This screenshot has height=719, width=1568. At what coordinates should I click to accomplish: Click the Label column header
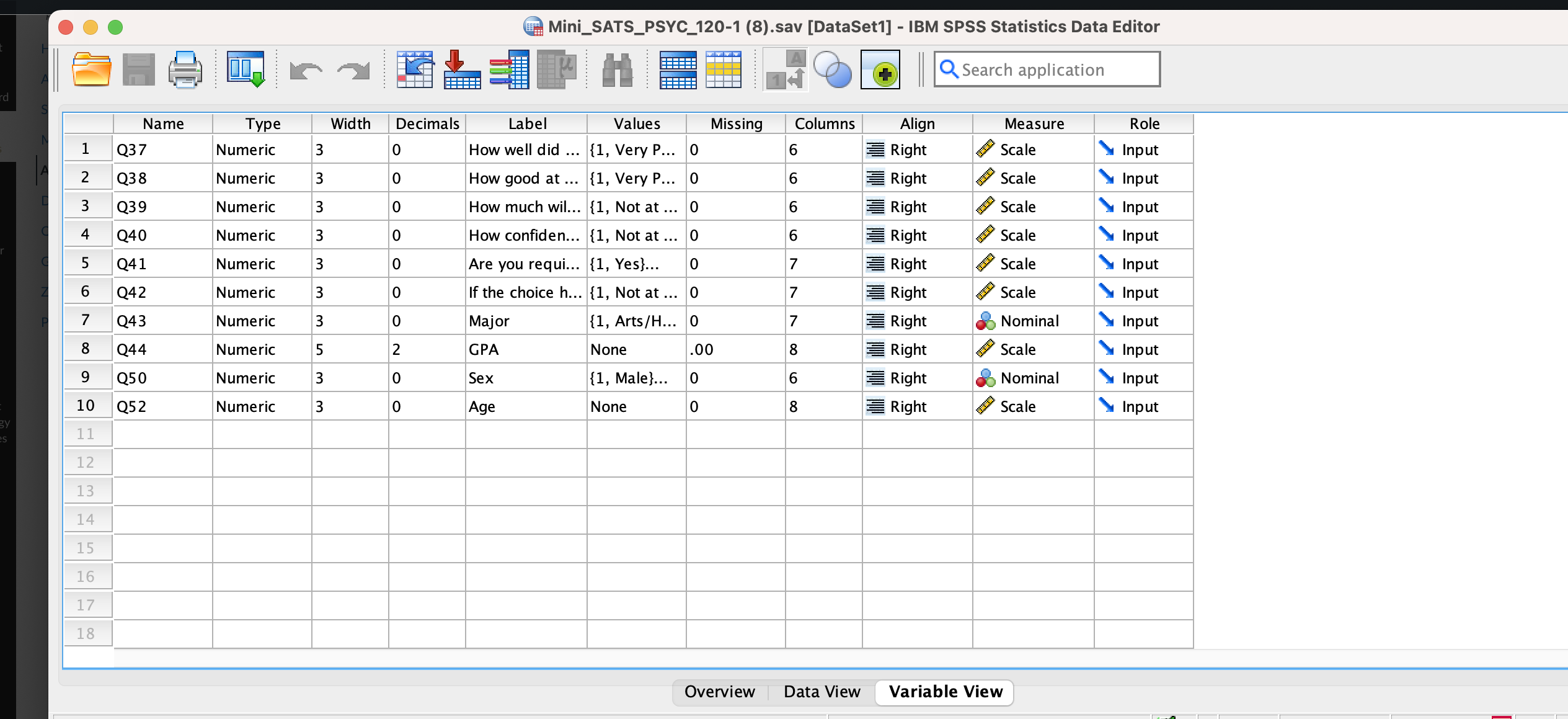(x=526, y=123)
